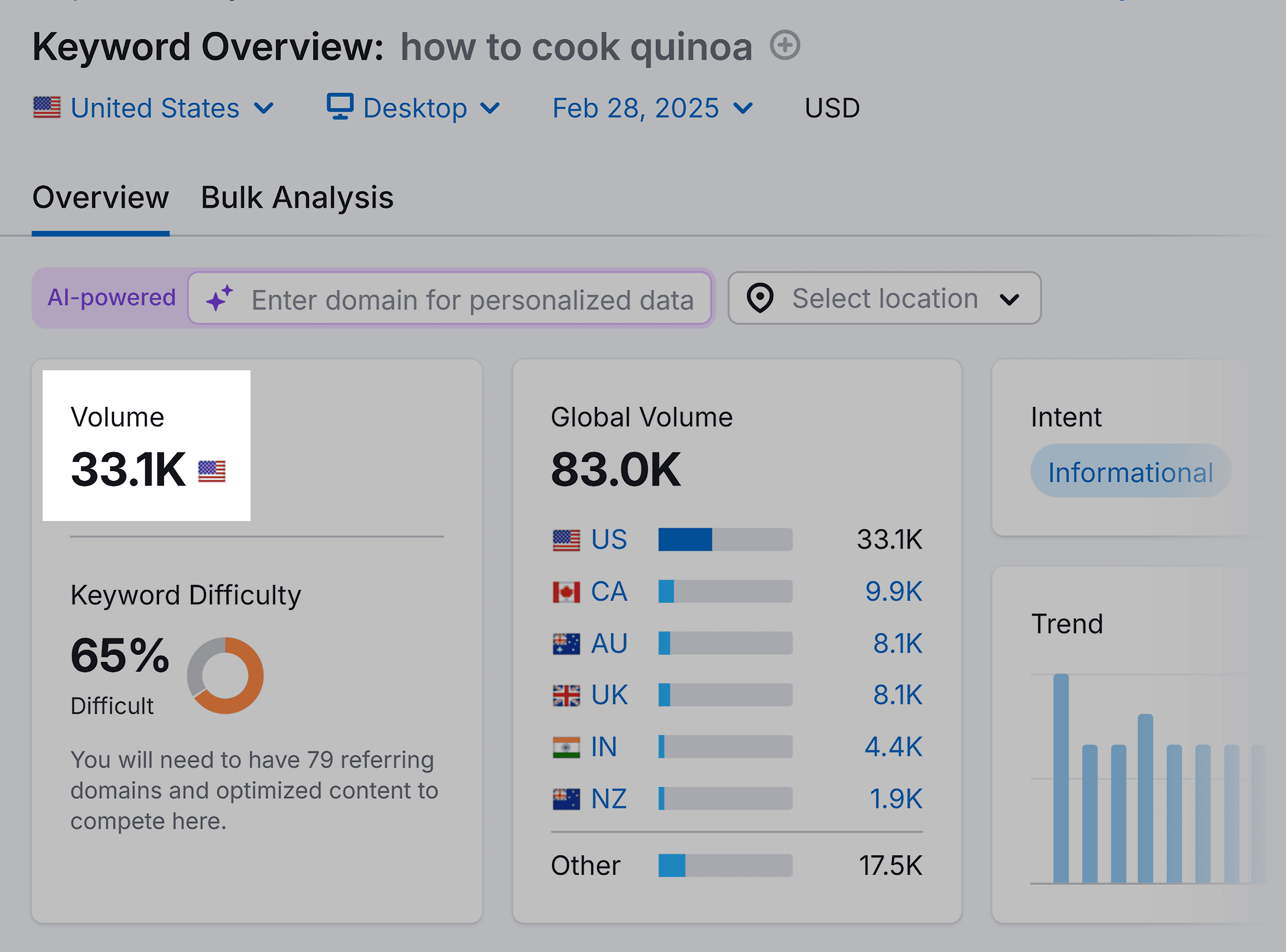Screen dimensions: 1286x952
Task: Select the Overview tab
Action: point(100,197)
